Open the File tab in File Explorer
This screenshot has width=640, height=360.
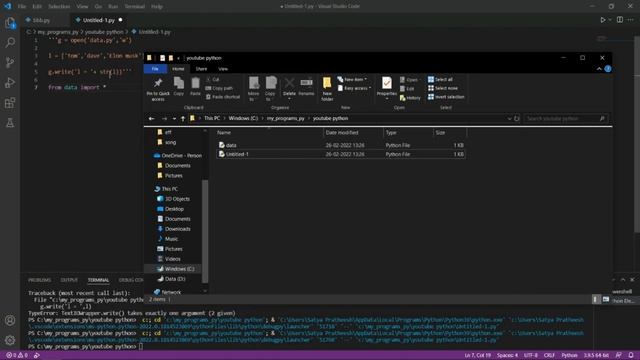[x=155, y=69]
